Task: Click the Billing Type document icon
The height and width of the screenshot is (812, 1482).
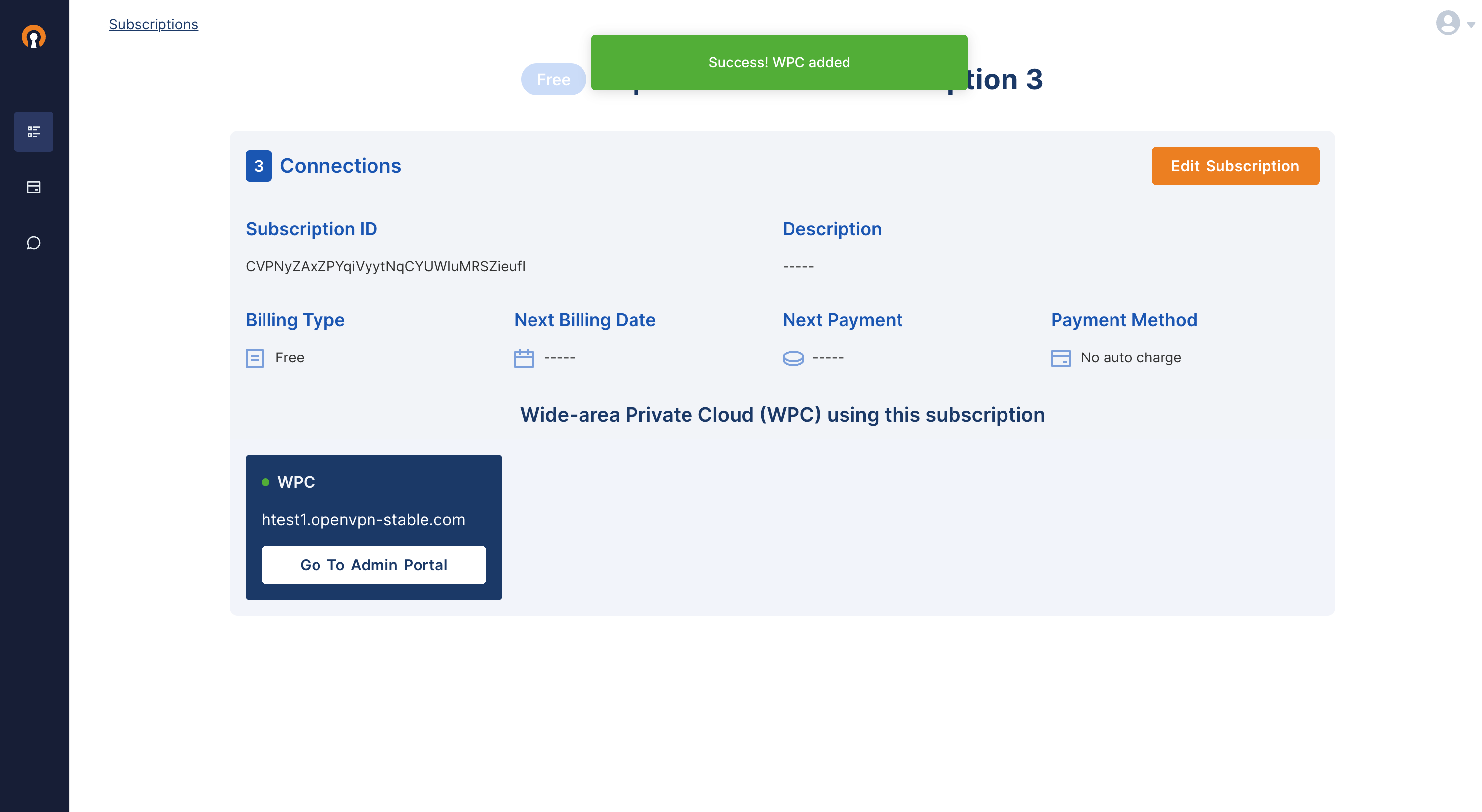Action: pos(254,358)
